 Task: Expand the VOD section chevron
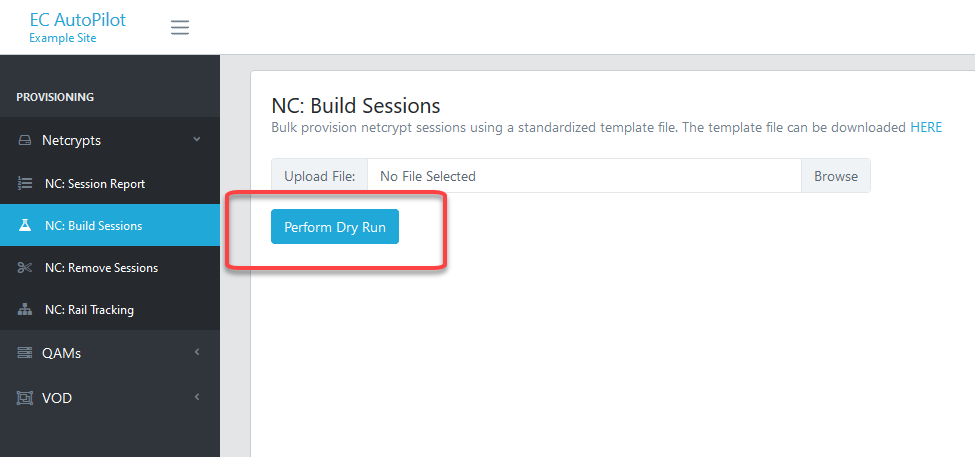tap(196, 396)
